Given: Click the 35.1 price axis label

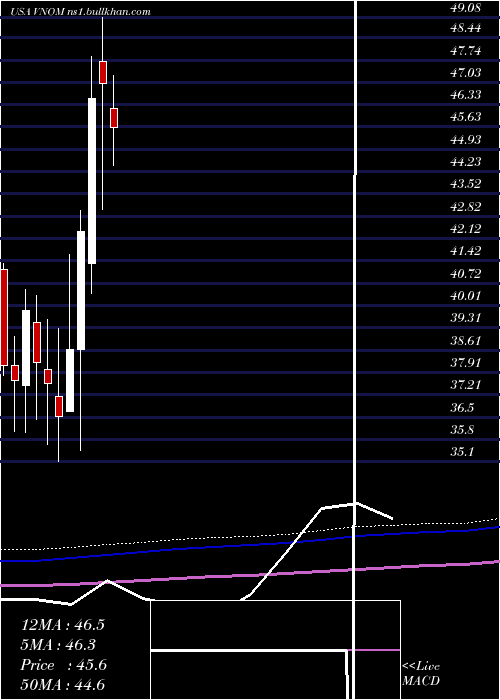Looking at the screenshot, I should pos(462,452).
